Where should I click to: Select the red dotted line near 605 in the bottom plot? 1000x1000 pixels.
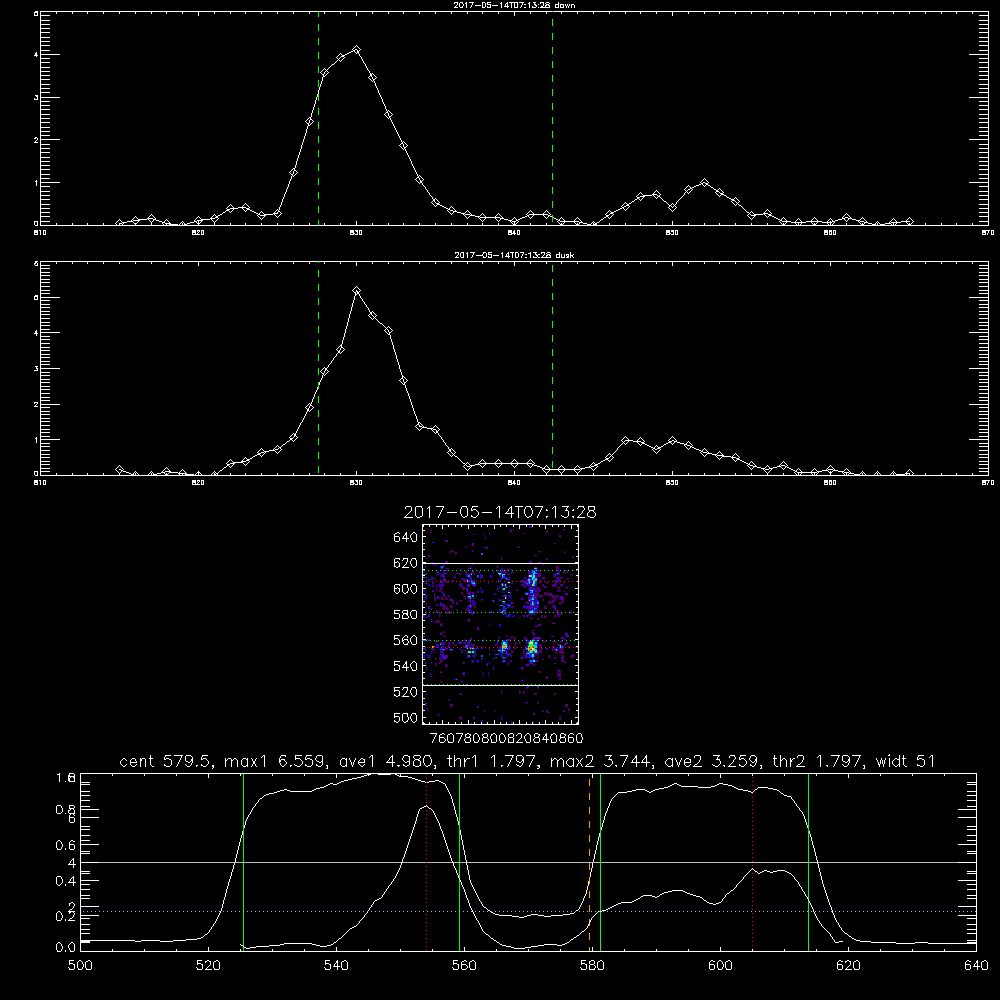[x=753, y=862]
